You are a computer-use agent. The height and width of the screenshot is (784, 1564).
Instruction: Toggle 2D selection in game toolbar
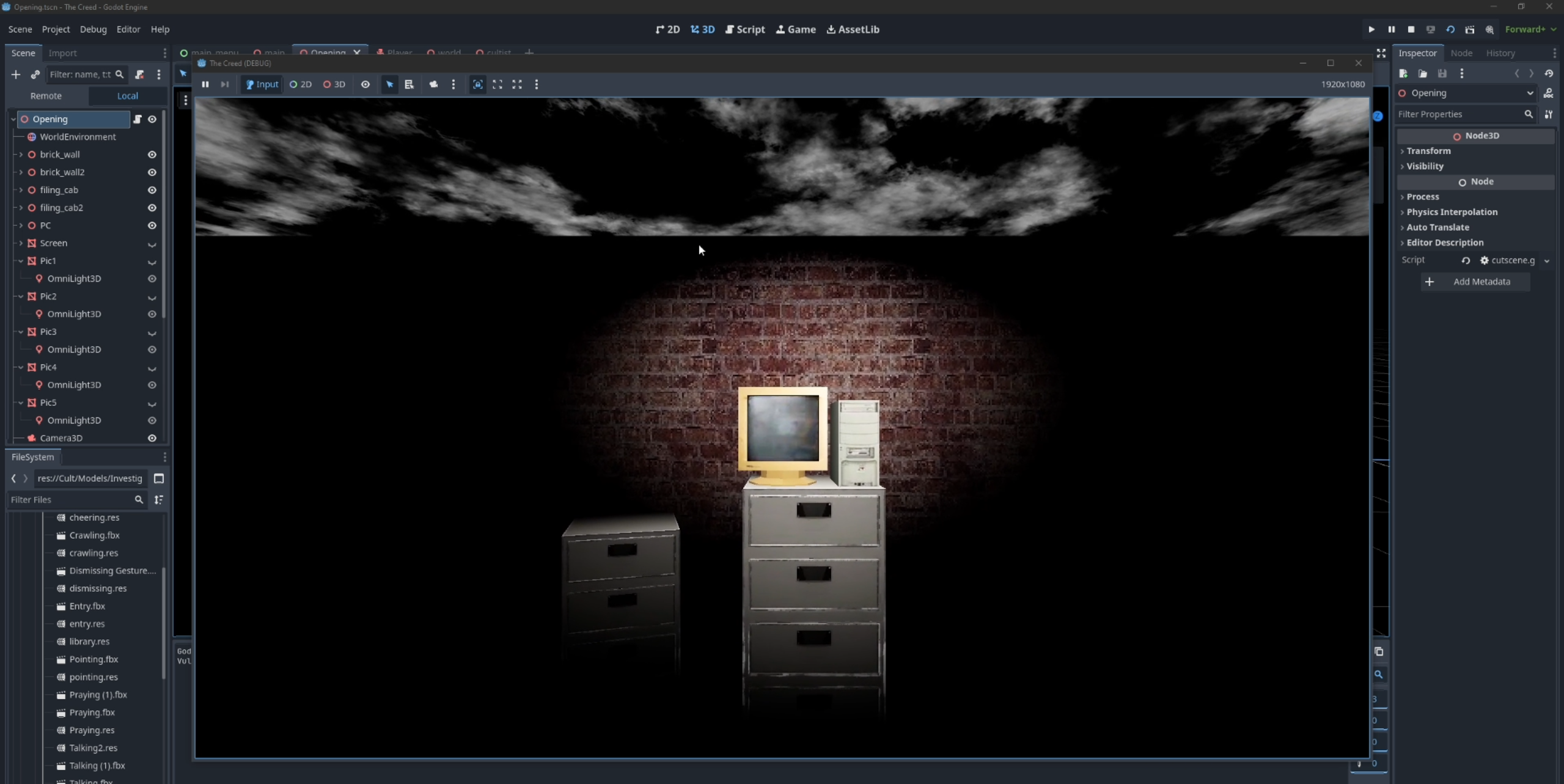[x=301, y=84]
